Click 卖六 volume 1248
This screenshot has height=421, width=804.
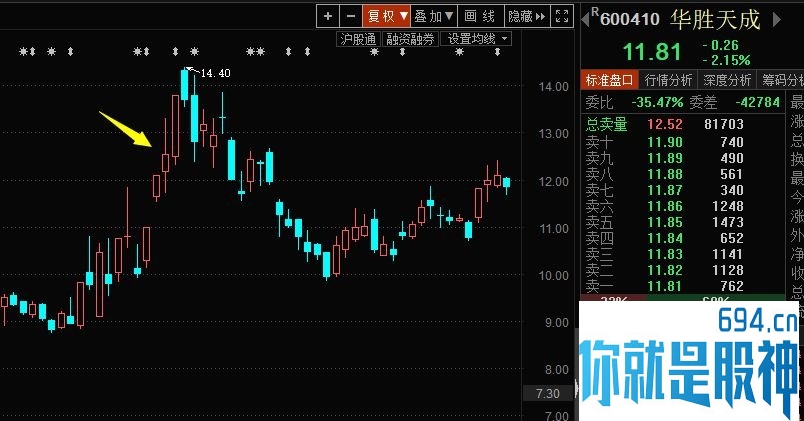click(728, 206)
